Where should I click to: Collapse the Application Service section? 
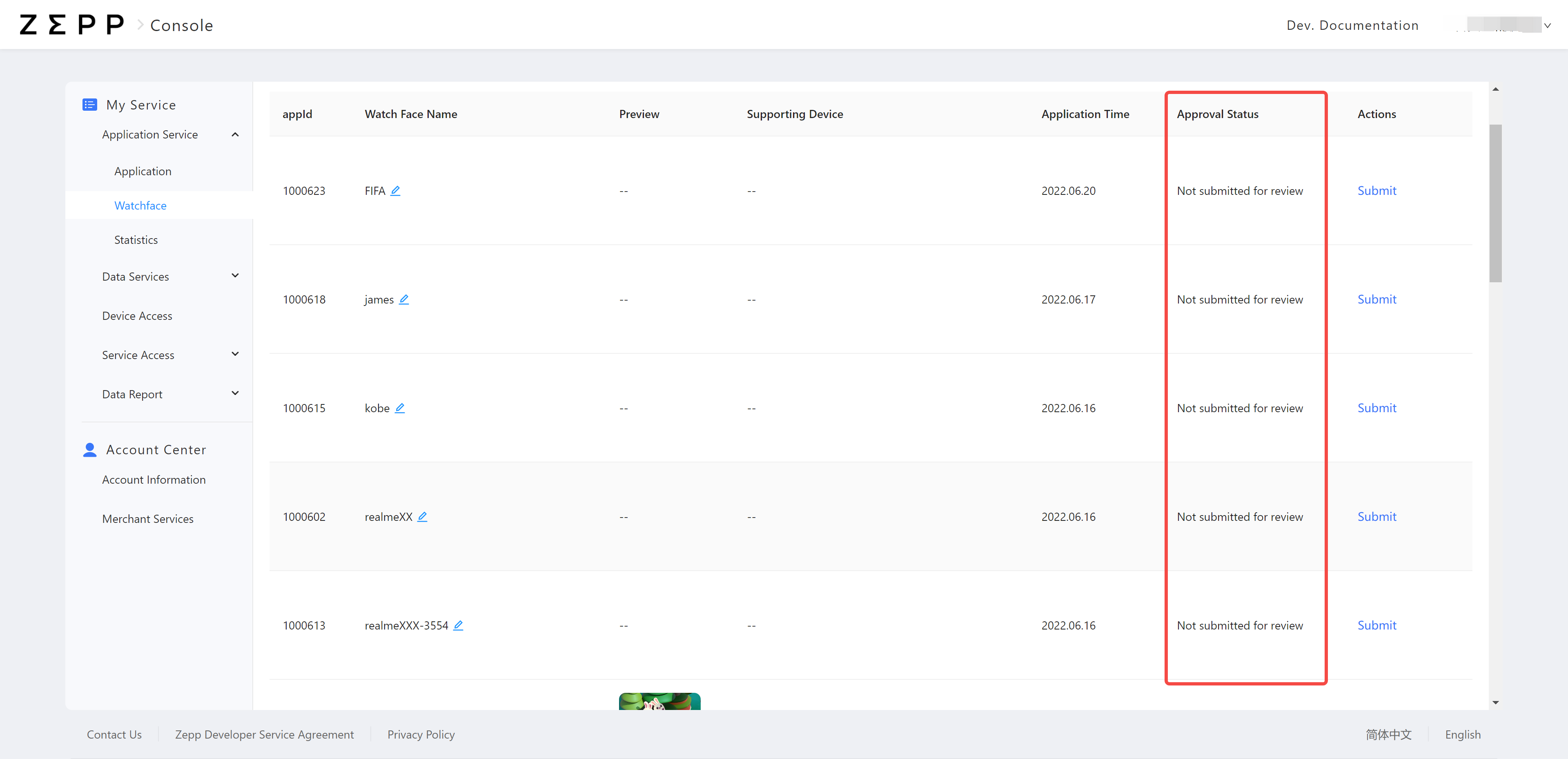pos(235,135)
